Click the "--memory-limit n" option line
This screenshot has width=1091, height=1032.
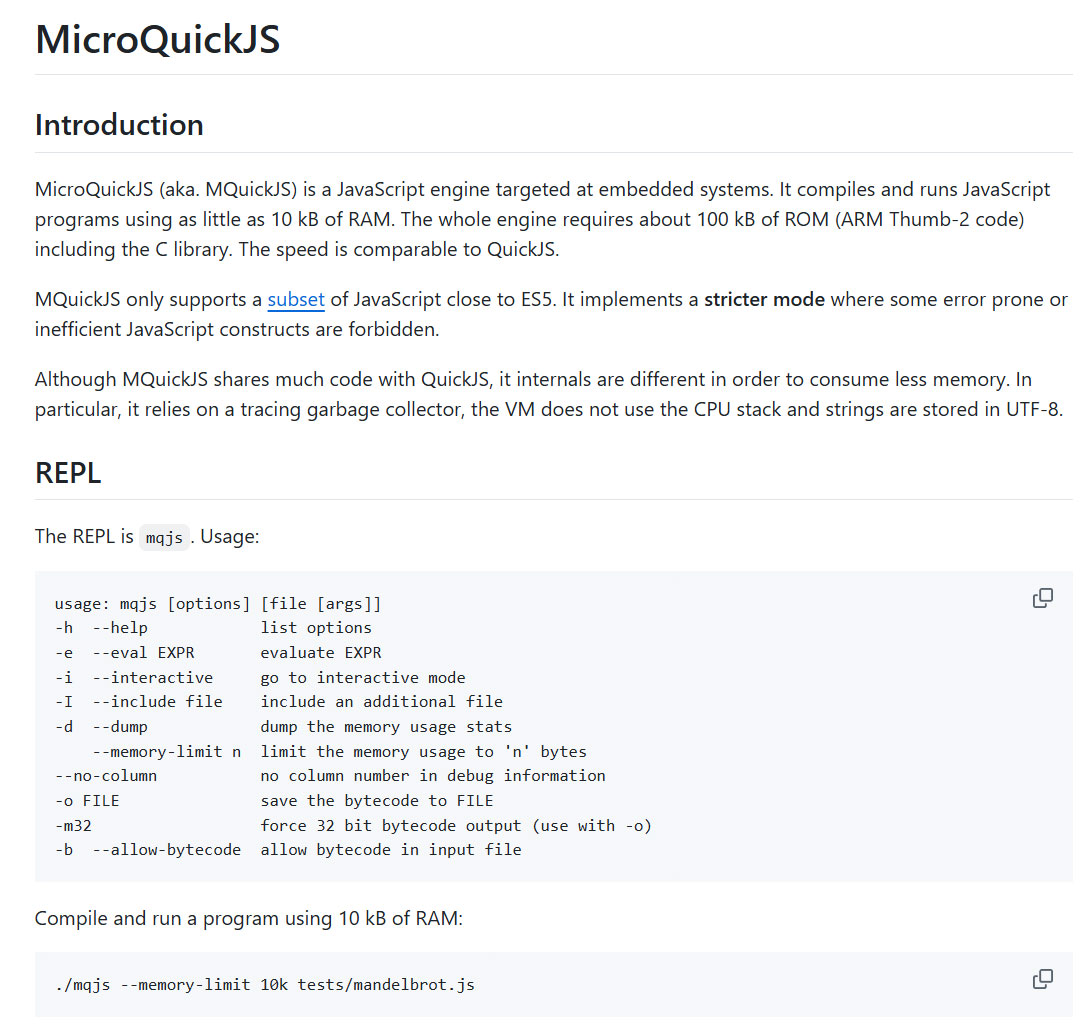pos(166,751)
